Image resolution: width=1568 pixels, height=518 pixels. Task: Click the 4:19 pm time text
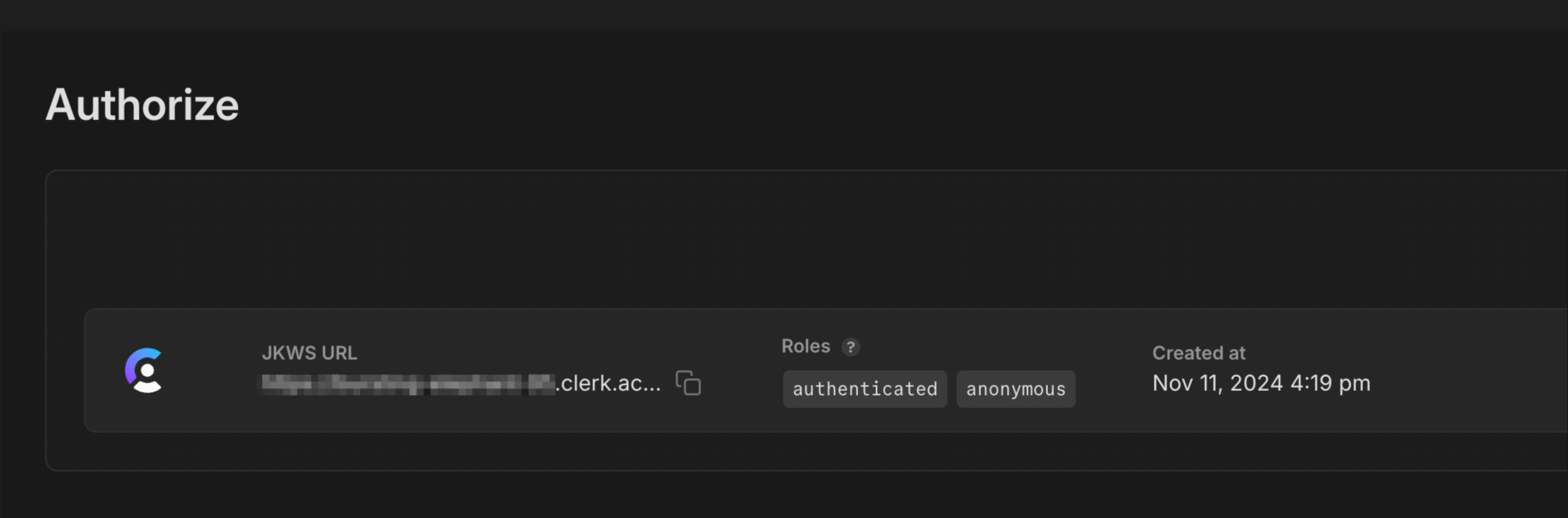pyautogui.click(x=1330, y=384)
